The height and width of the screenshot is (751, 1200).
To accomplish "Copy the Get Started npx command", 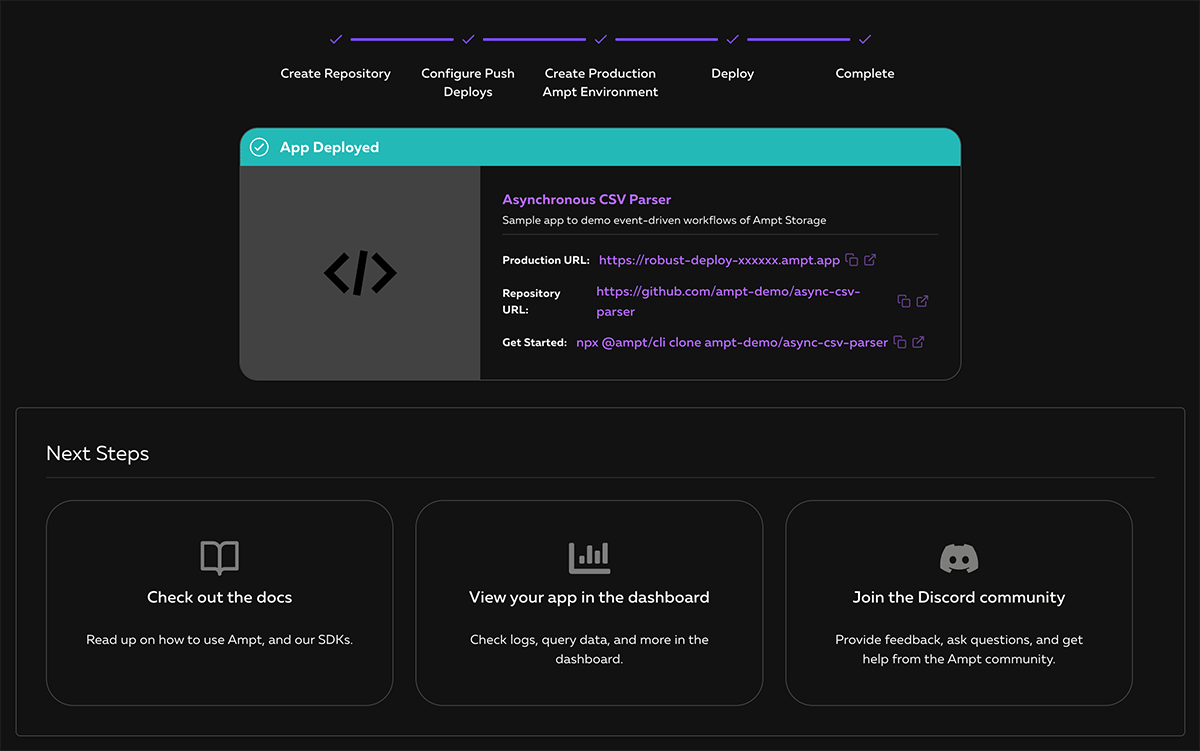I will pyautogui.click(x=900, y=342).
